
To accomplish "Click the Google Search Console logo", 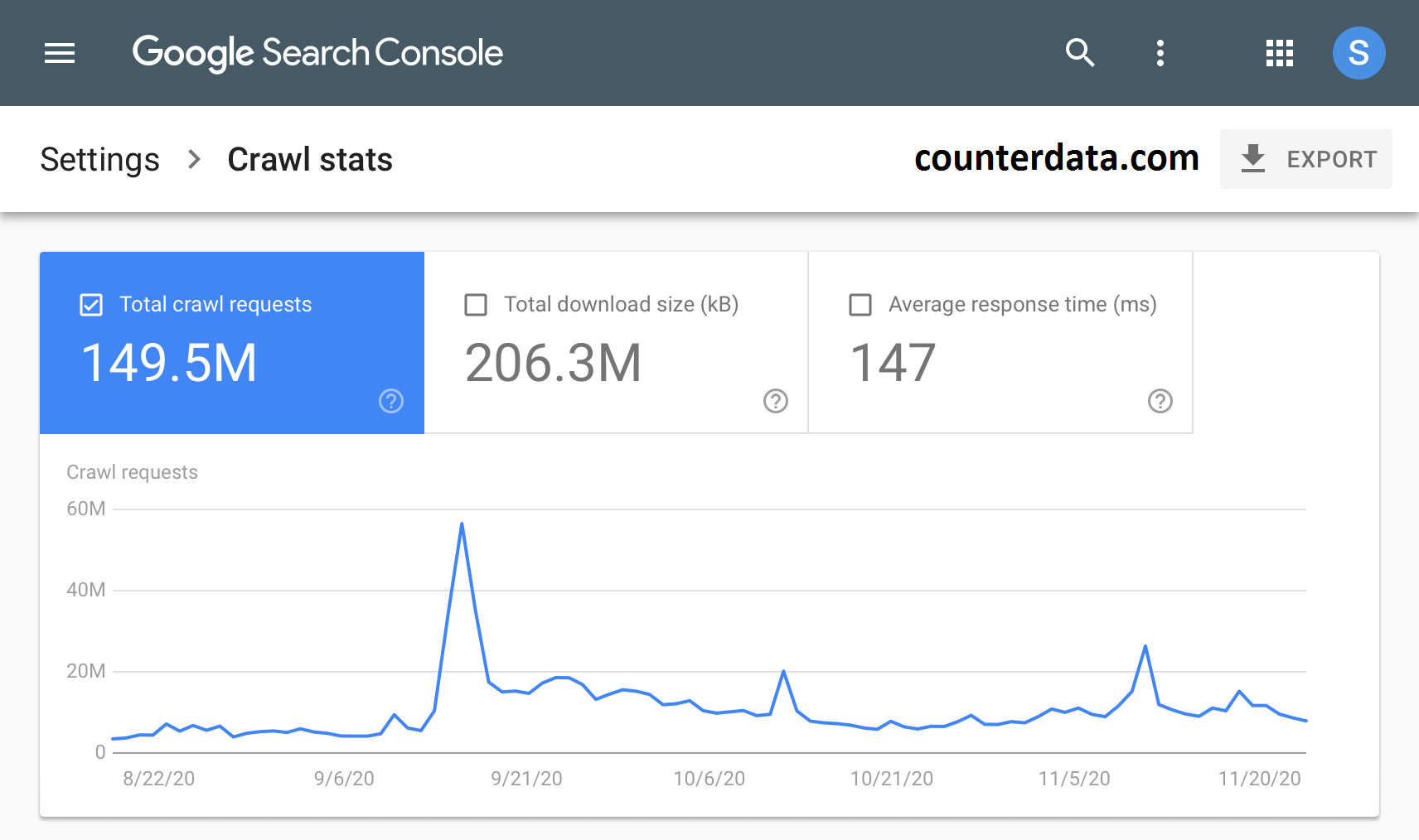I will [x=317, y=53].
